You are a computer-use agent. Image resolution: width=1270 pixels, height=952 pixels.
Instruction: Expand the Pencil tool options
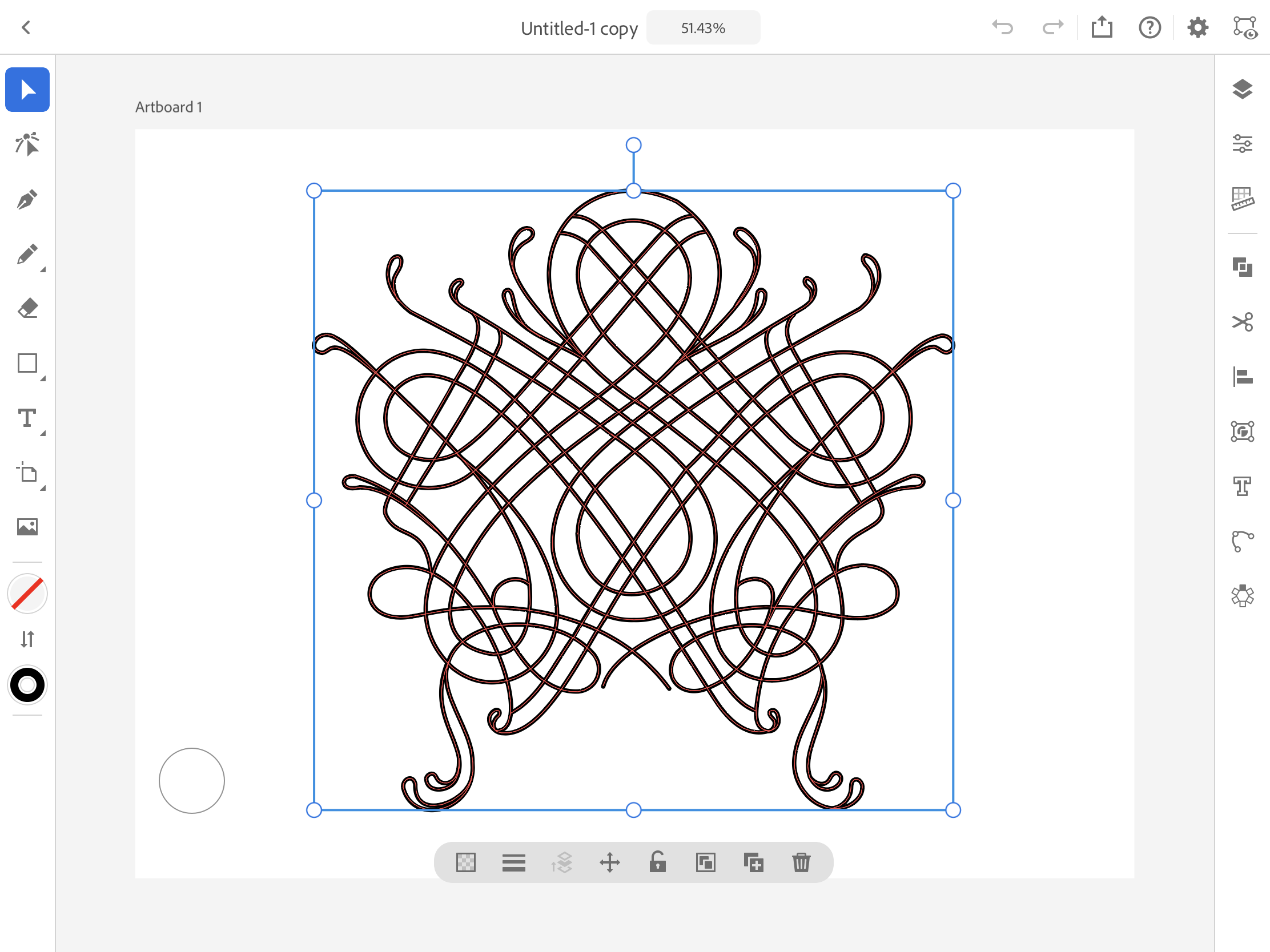point(42,269)
